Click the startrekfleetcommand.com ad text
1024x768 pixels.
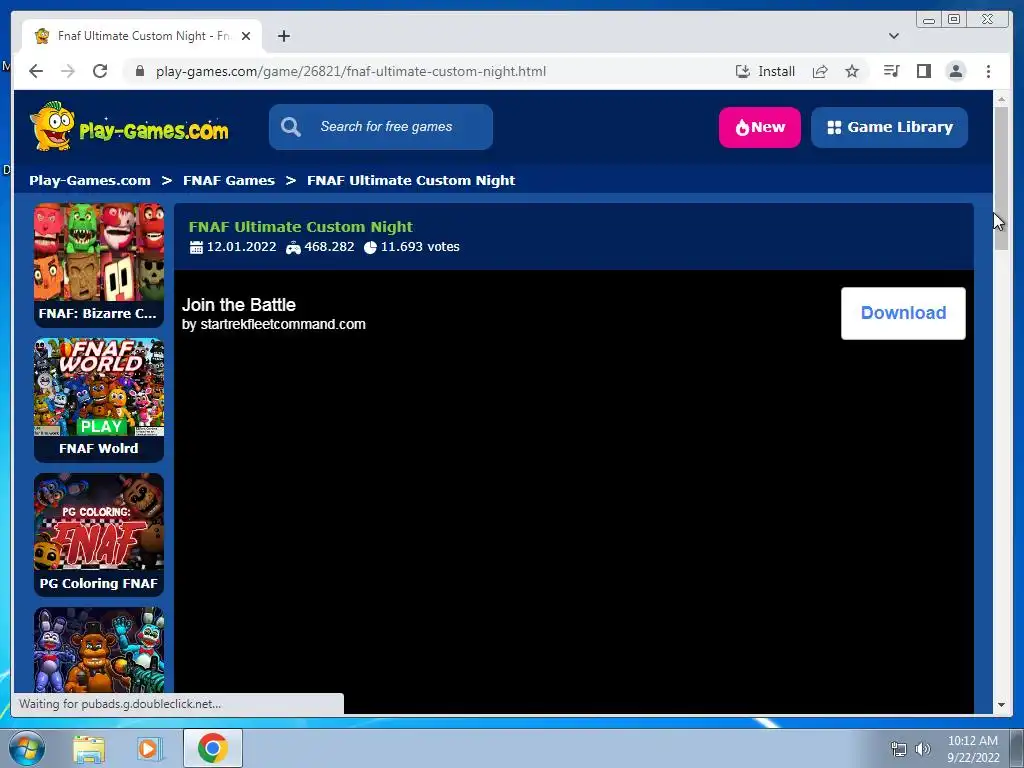coord(283,325)
